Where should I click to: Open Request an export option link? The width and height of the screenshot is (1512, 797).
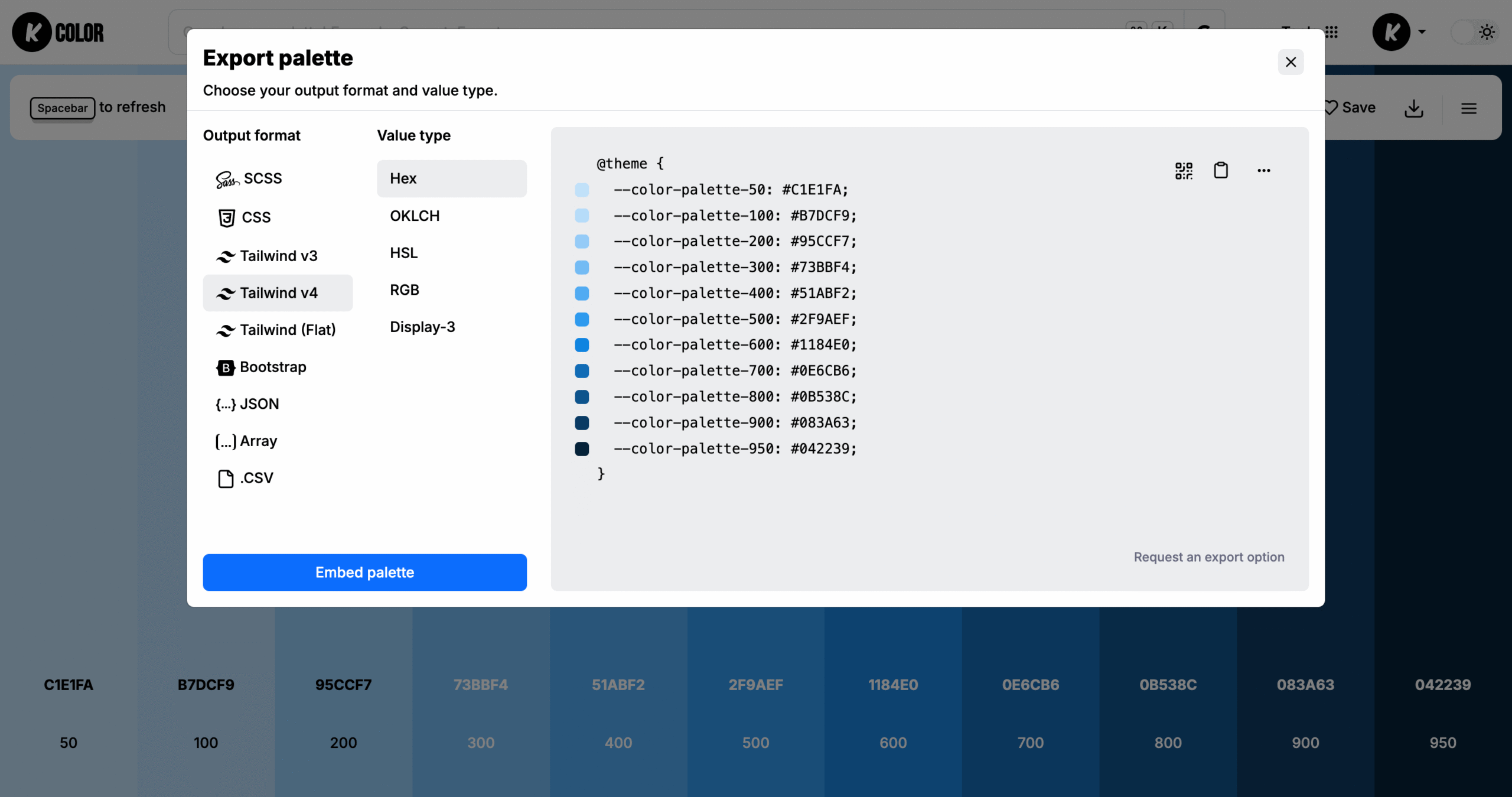click(x=1209, y=557)
